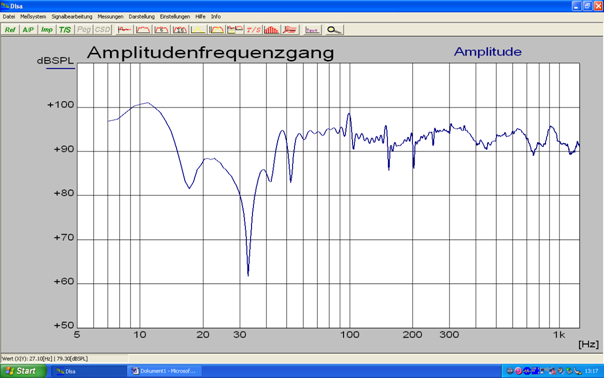Open the Info menu
The image size is (605, 379).
216,17
